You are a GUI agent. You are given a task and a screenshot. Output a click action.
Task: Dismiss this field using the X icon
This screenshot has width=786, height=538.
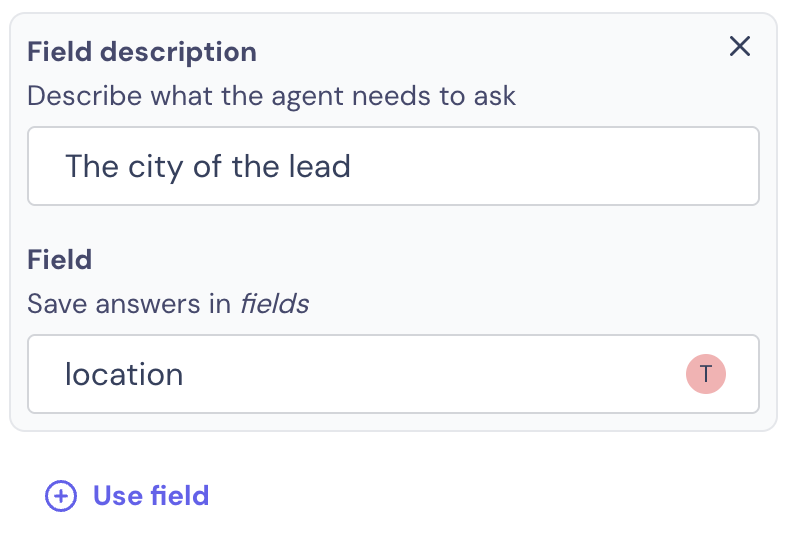click(739, 46)
